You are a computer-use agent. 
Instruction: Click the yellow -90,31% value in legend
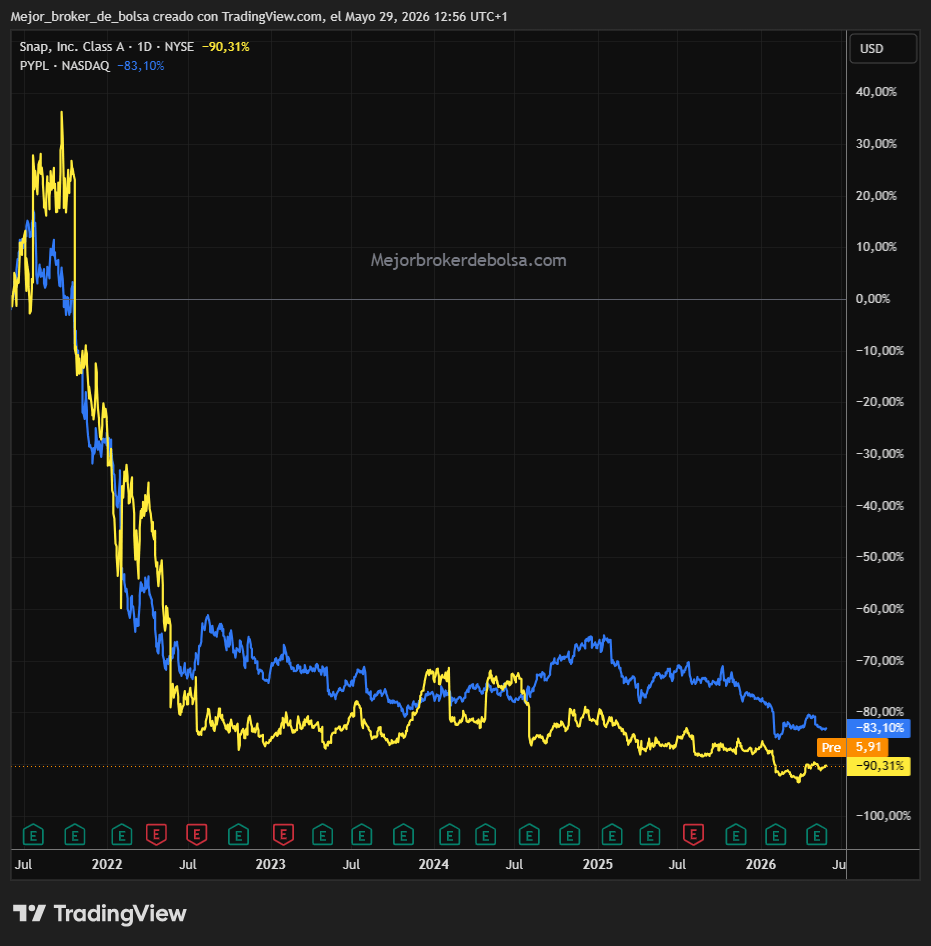(226, 46)
